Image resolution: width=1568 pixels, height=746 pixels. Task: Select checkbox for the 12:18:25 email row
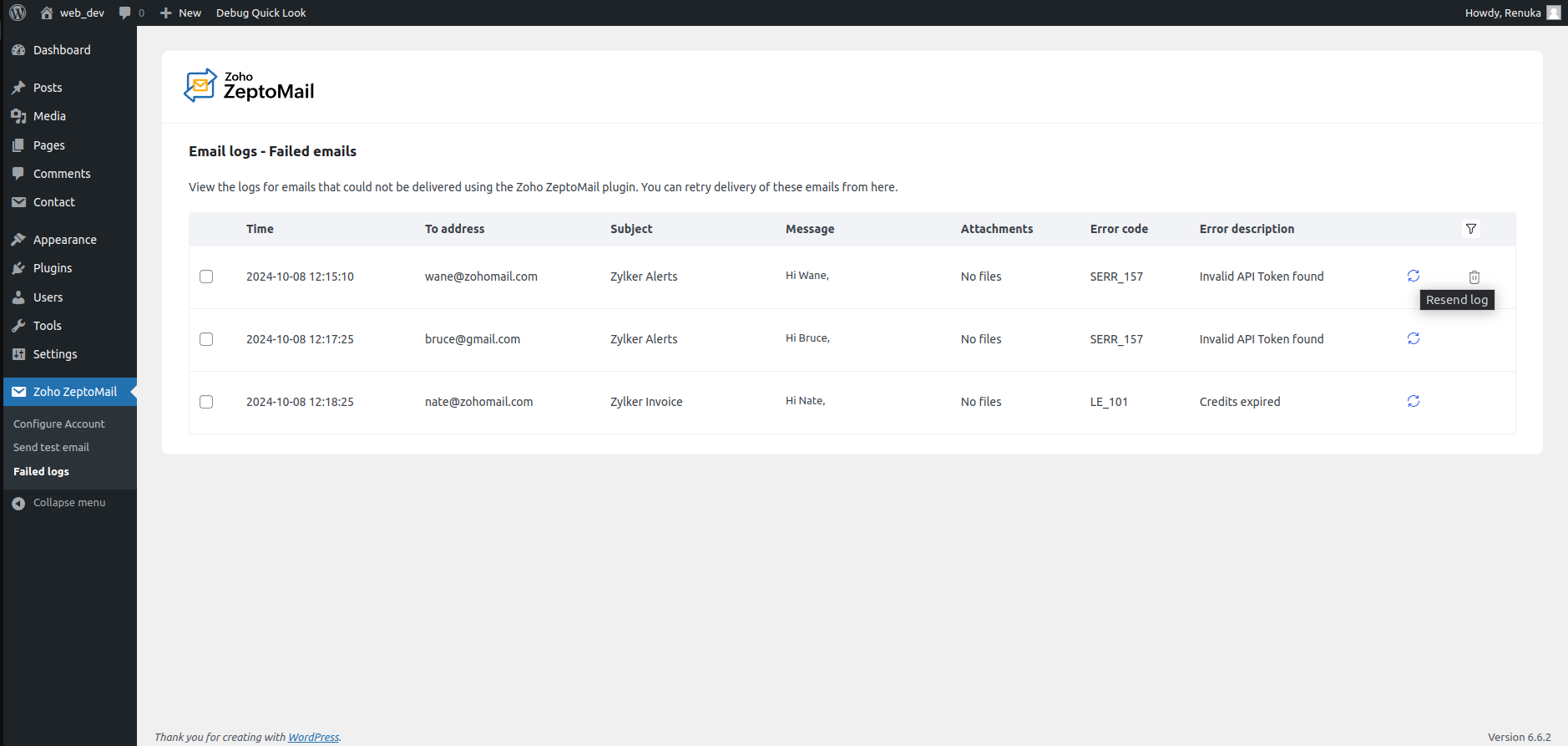click(206, 402)
